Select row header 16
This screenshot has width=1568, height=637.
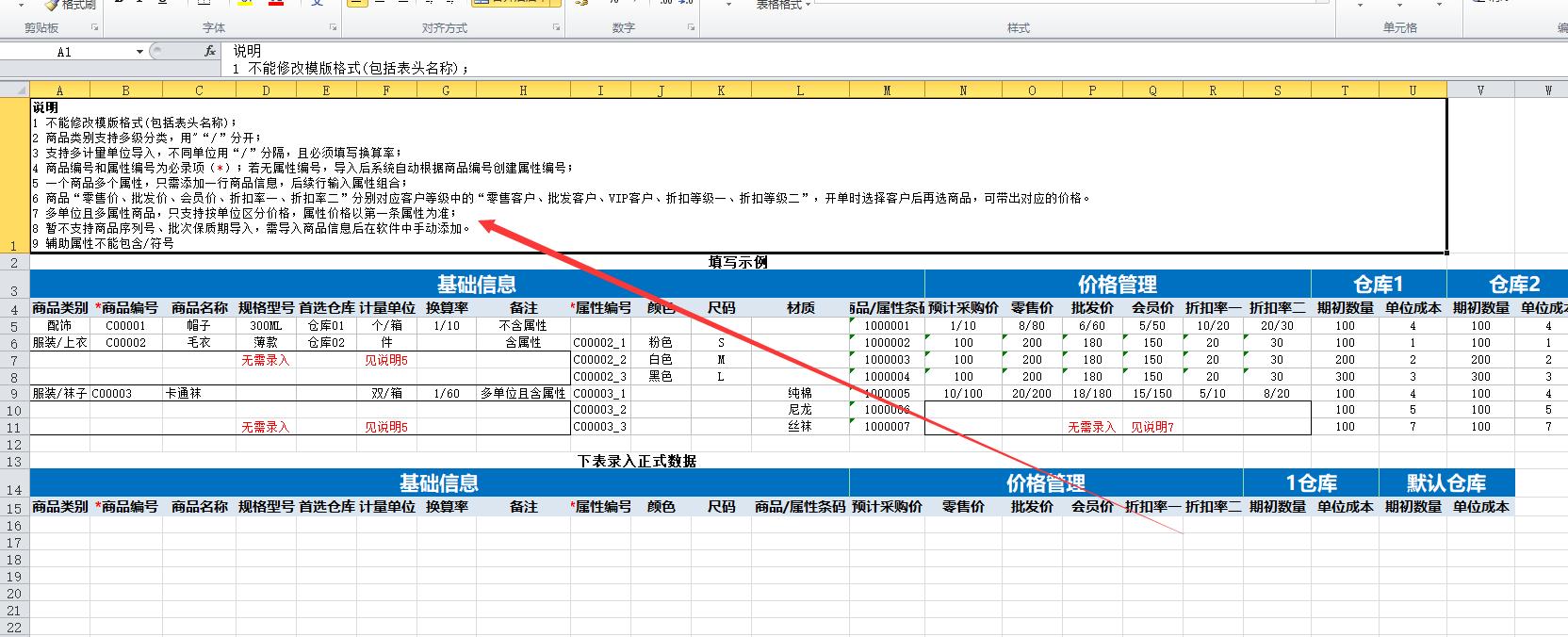14,526
